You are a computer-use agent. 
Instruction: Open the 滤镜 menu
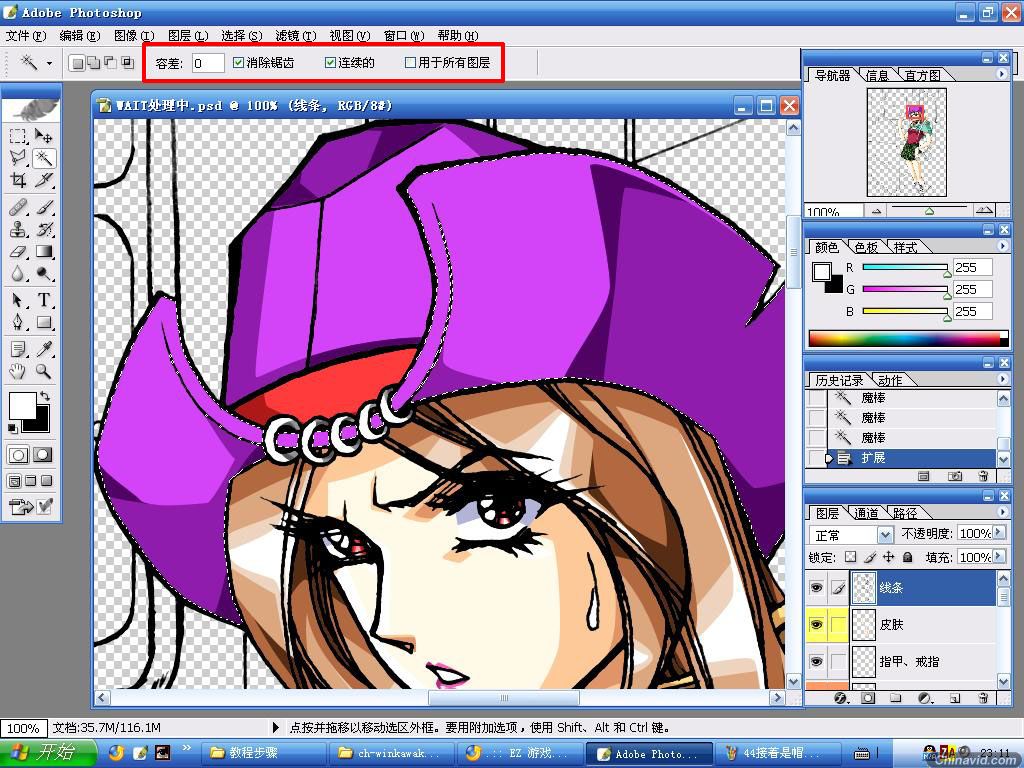295,35
